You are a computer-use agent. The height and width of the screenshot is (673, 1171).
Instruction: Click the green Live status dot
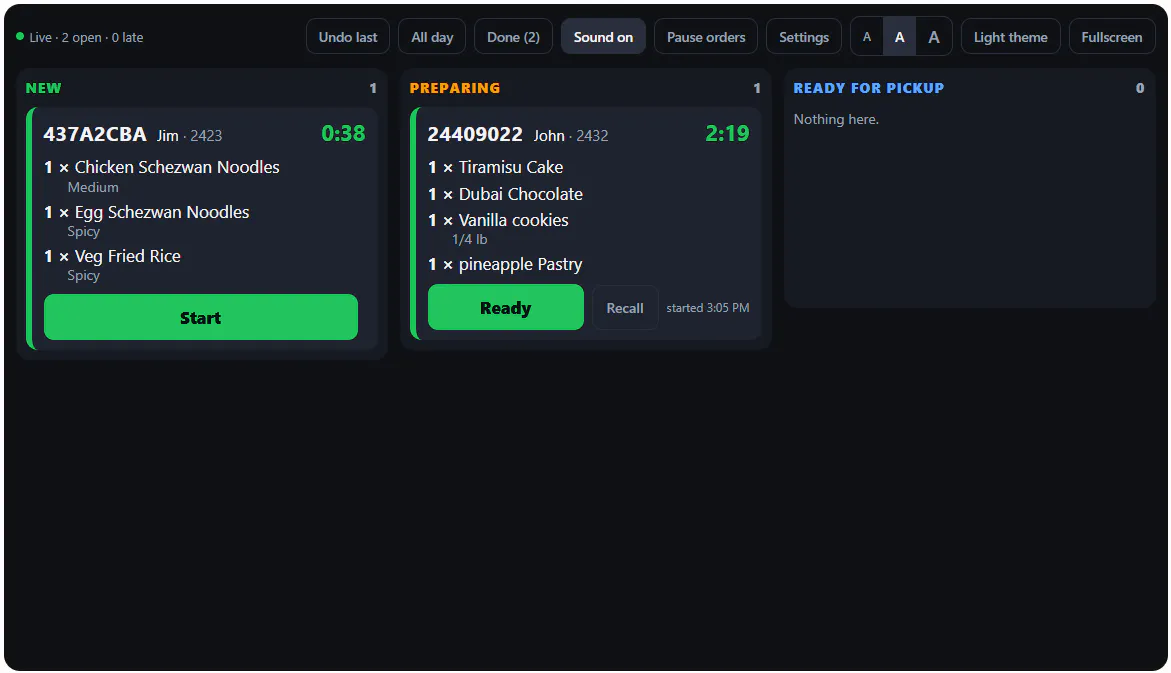point(20,36)
